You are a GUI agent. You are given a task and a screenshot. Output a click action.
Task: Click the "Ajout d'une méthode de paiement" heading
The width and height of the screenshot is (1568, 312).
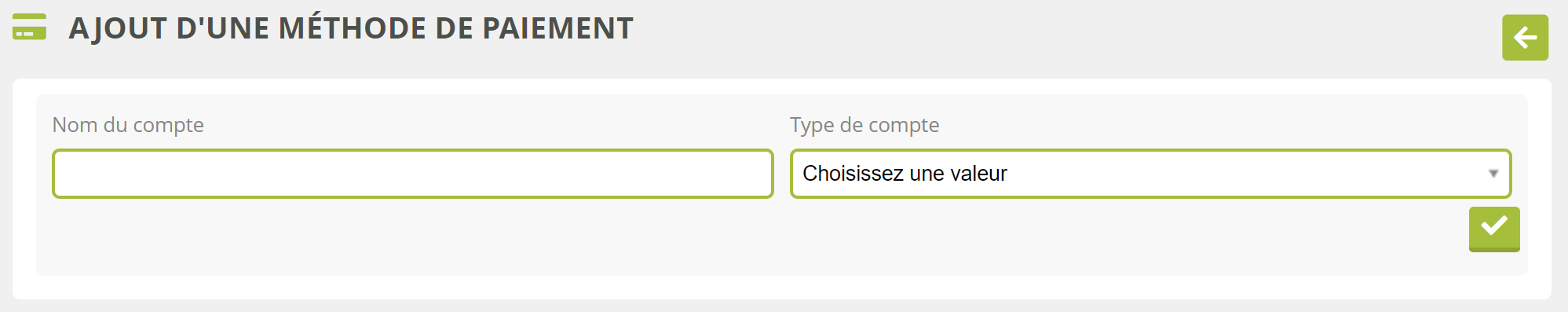pyautogui.click(x=351, y=28)
